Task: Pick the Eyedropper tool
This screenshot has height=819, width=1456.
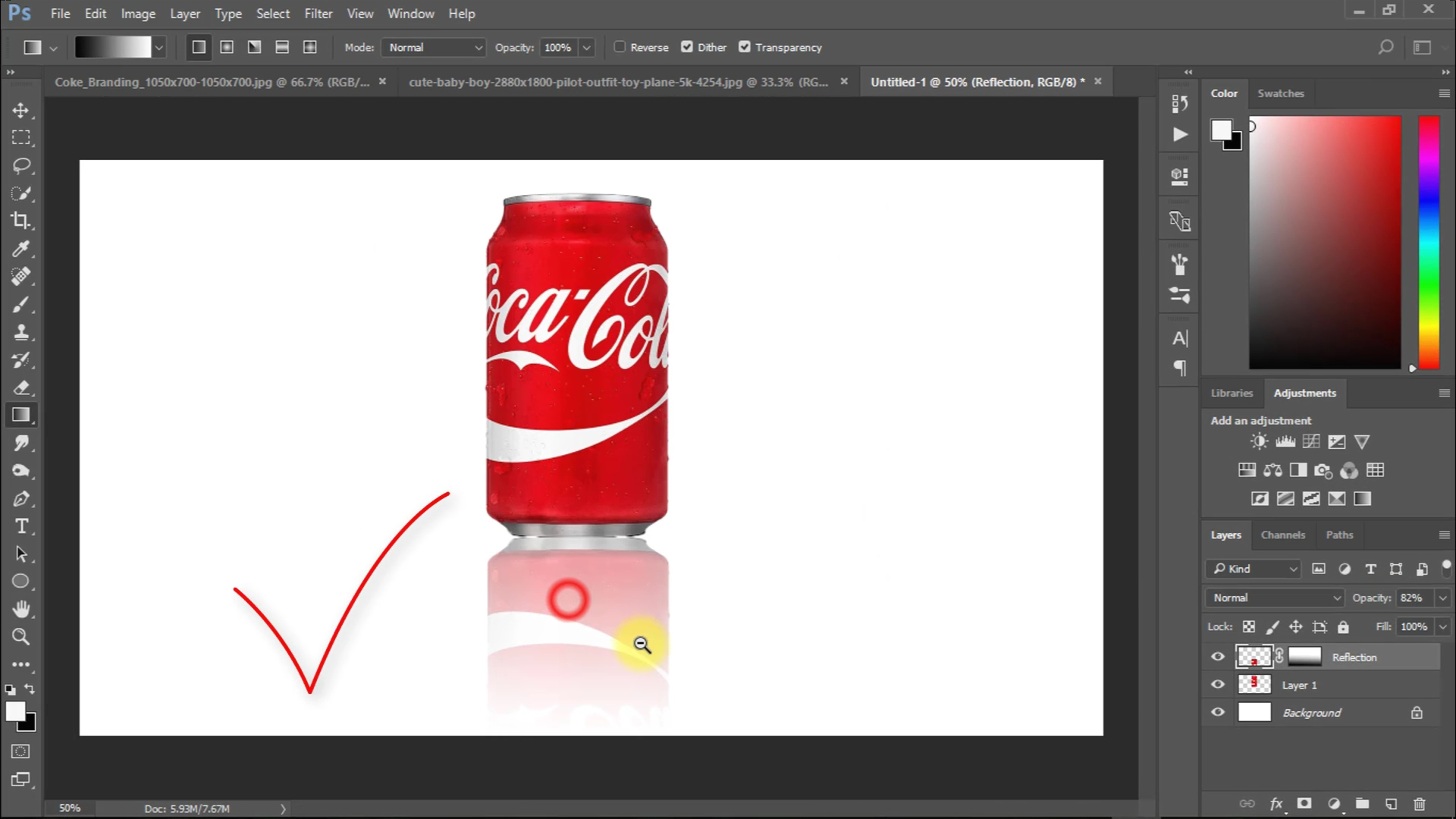Action: [20, 249]
